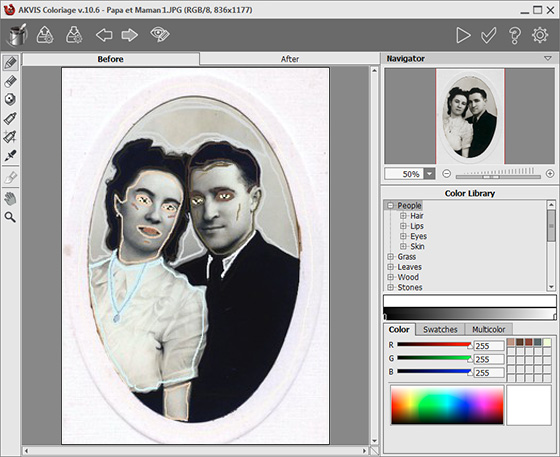
Task: Expand the Hair color group
Action: [x=403, y=216]
